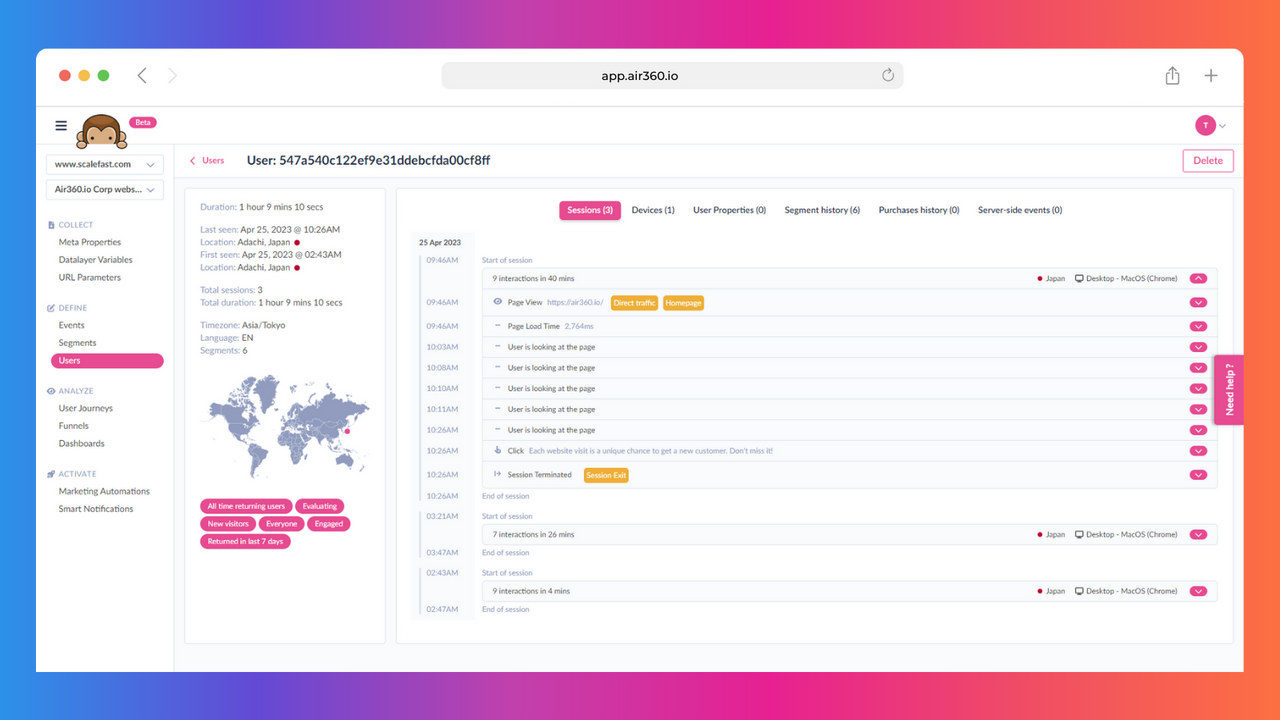Image resolution: width=1280 pixels, height=720 pixels.
Task: Expand the 10:10AM user looking row
Action: [1198, 389]
